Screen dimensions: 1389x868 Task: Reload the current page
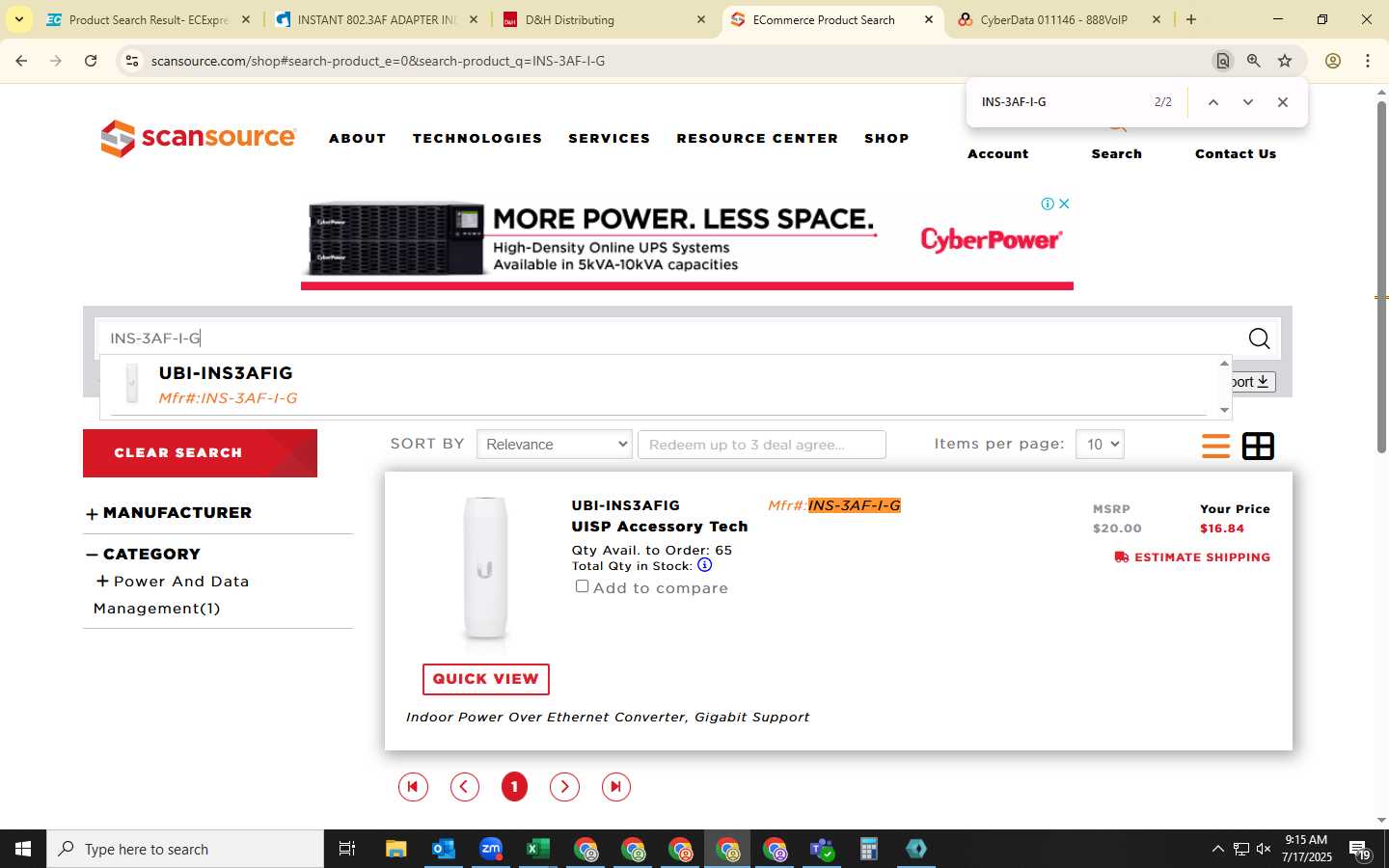click(91, 61)
